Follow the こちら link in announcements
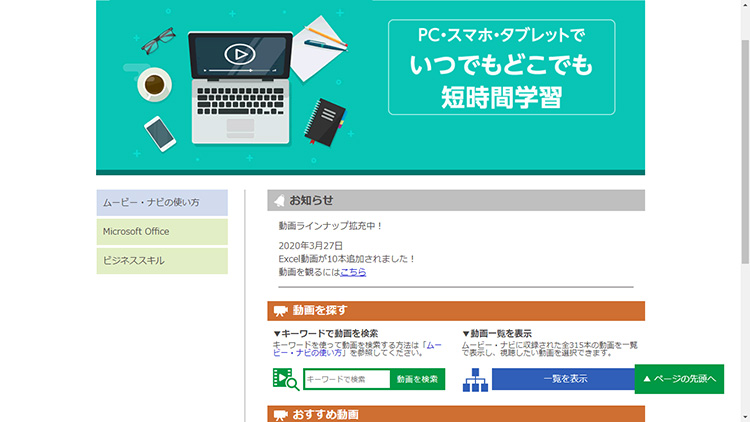 (353, 272)
